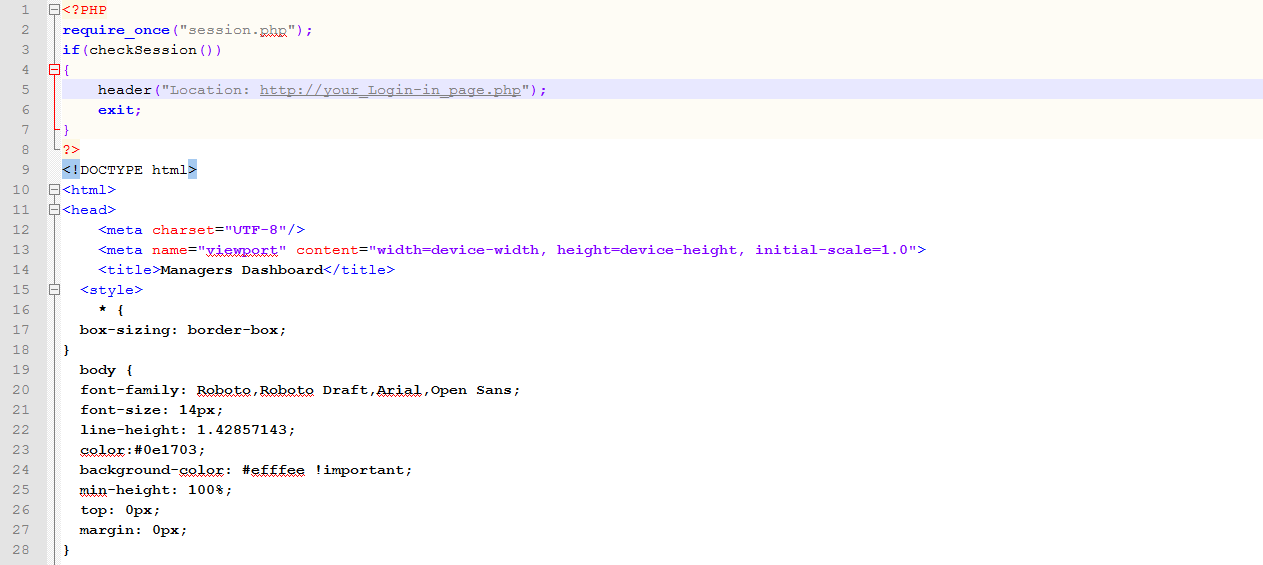The image size is (1263, 565).
Task: Click the header function name
Action: click(x=124, y=90)
